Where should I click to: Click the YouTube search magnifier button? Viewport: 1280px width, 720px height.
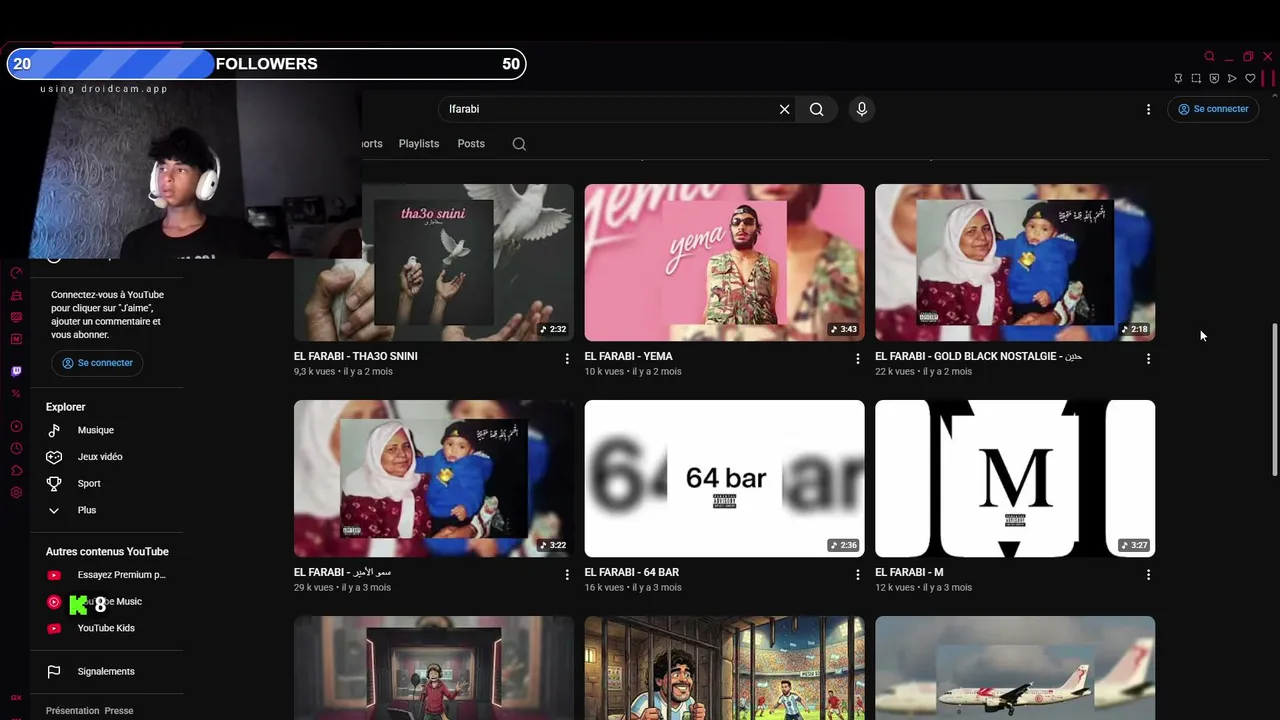(817, 109)
